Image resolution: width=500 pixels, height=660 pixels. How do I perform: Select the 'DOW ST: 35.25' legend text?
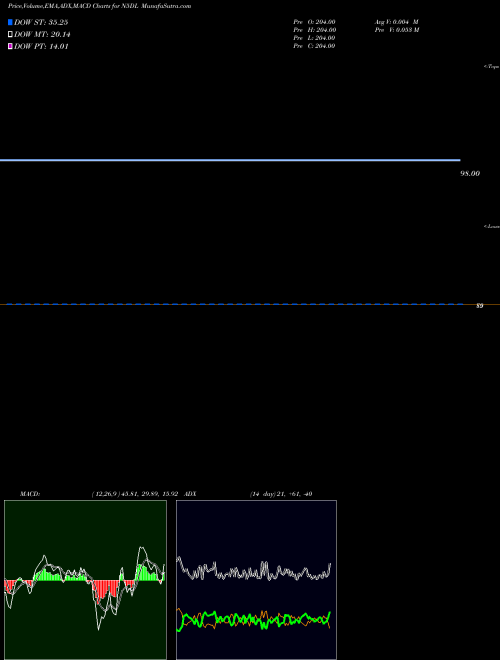[x=41, y=22]
